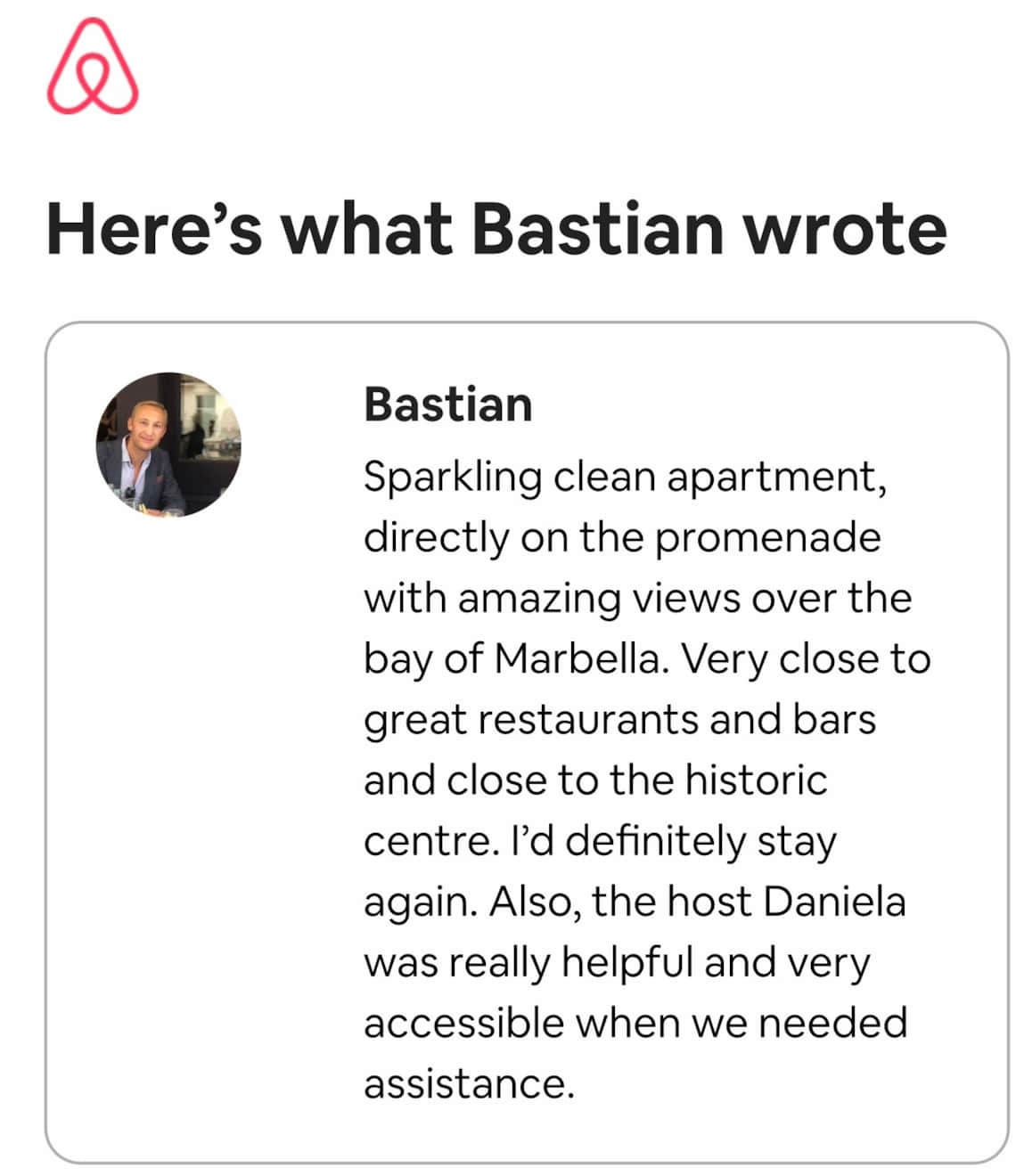The image size is (1016, 1176).
Task: Click the 'with amazing views over the' line
Action: click(x=638, y=598)
